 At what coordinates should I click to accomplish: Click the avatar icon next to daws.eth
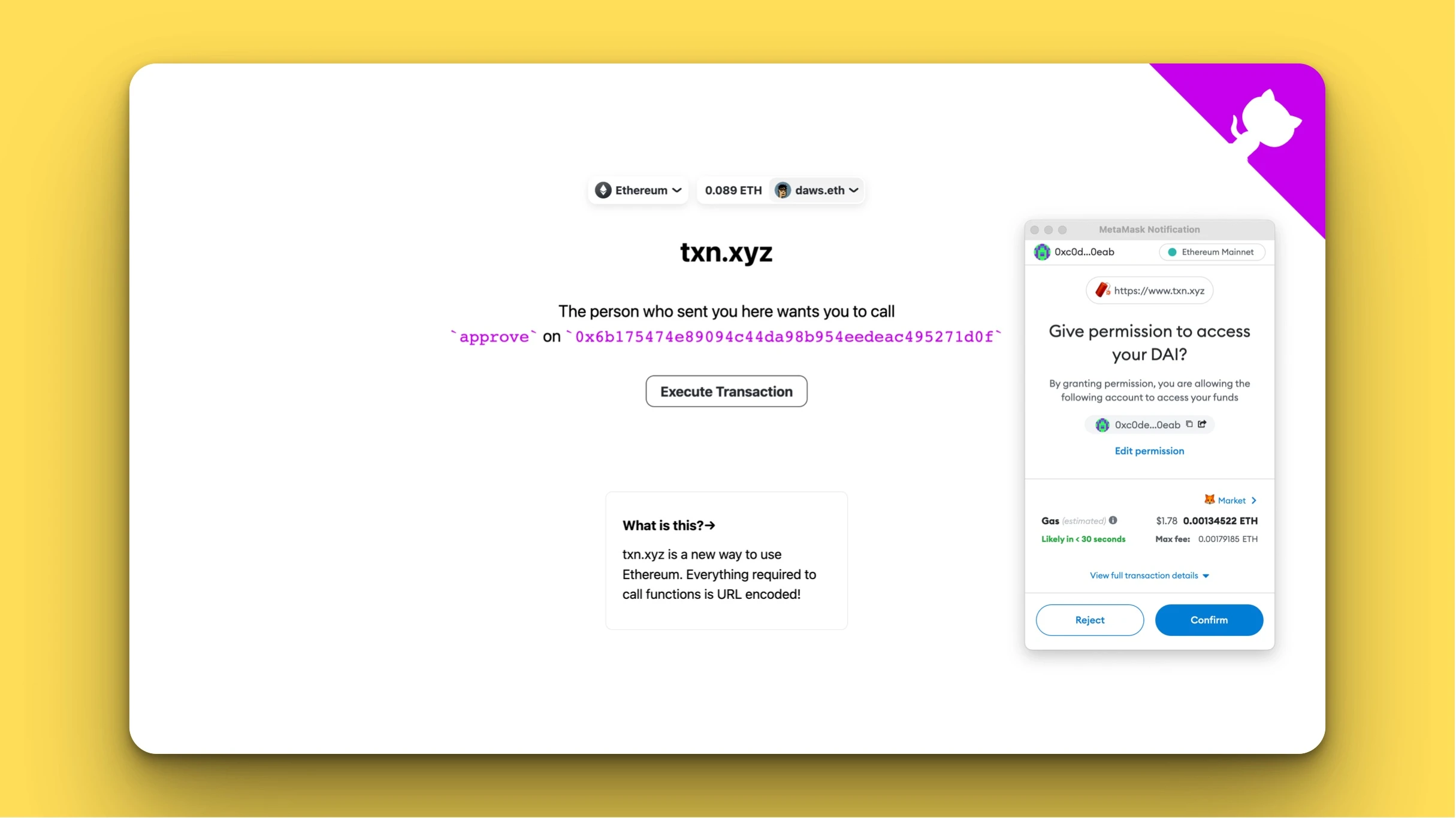pyautogui.click(x=784, y=190)
